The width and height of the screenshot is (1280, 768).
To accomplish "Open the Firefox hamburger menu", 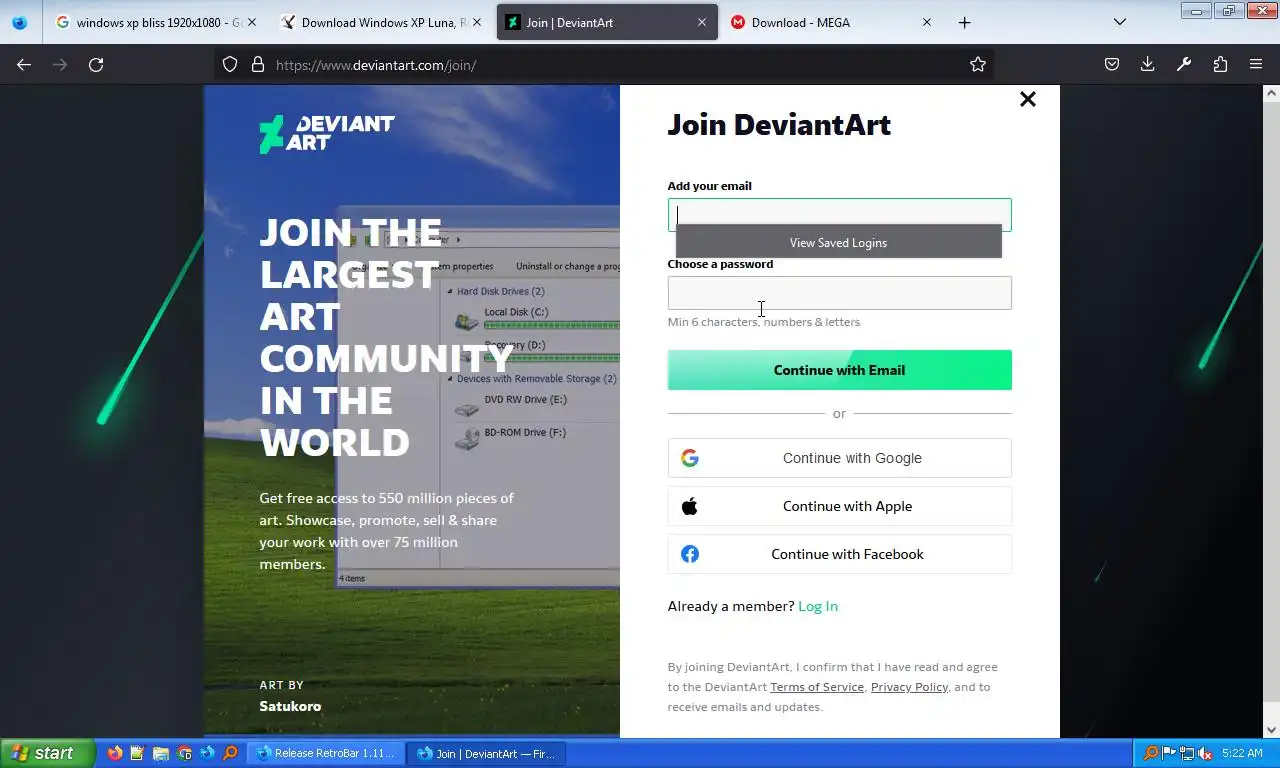I will tap(1256, 64).
